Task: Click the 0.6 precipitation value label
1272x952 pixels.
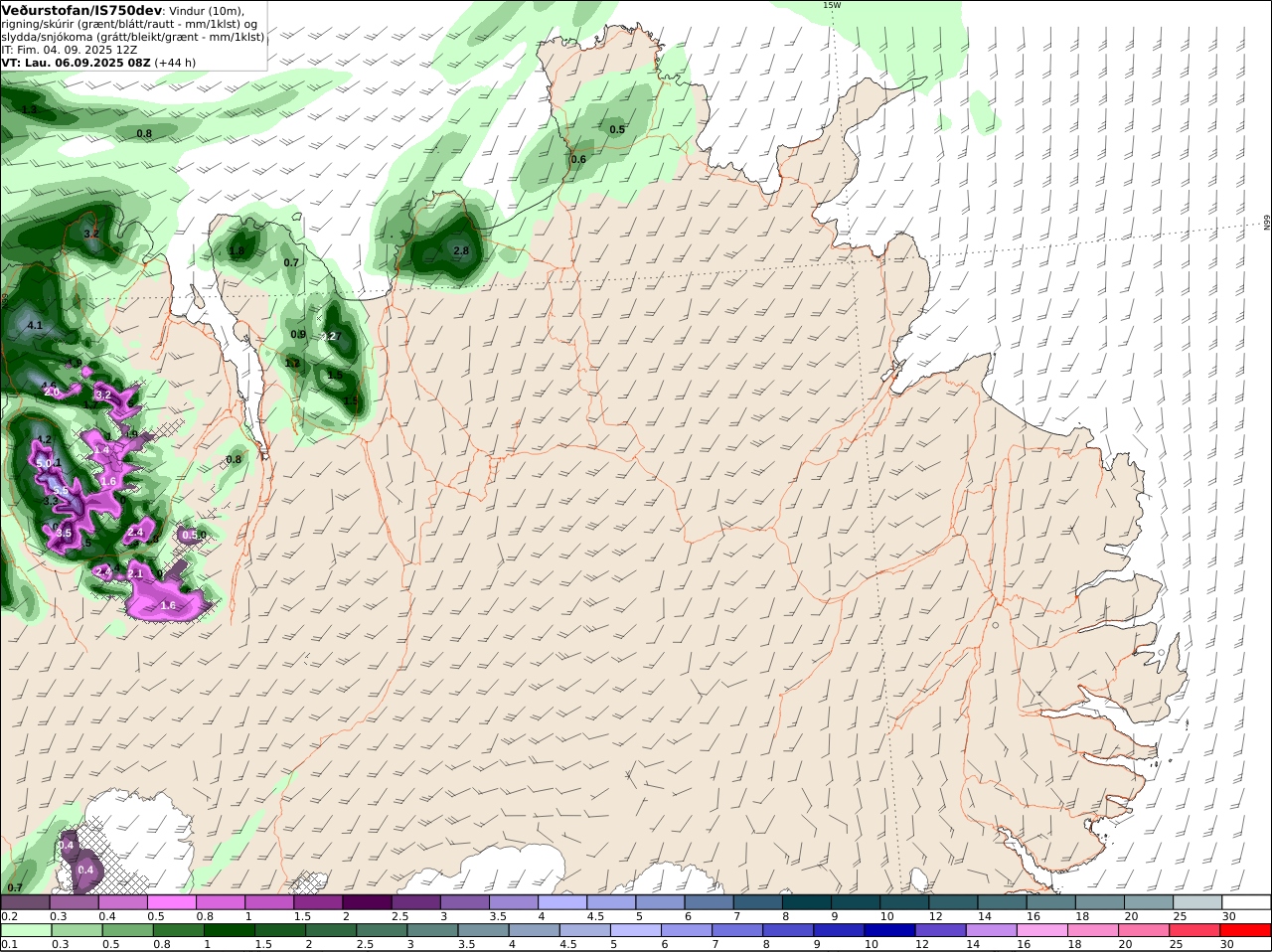Action: 578,159
